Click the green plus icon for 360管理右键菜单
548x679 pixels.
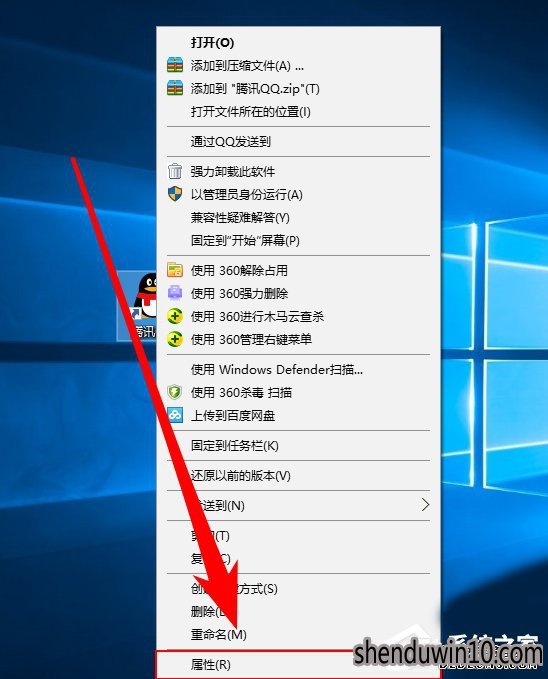175,339
